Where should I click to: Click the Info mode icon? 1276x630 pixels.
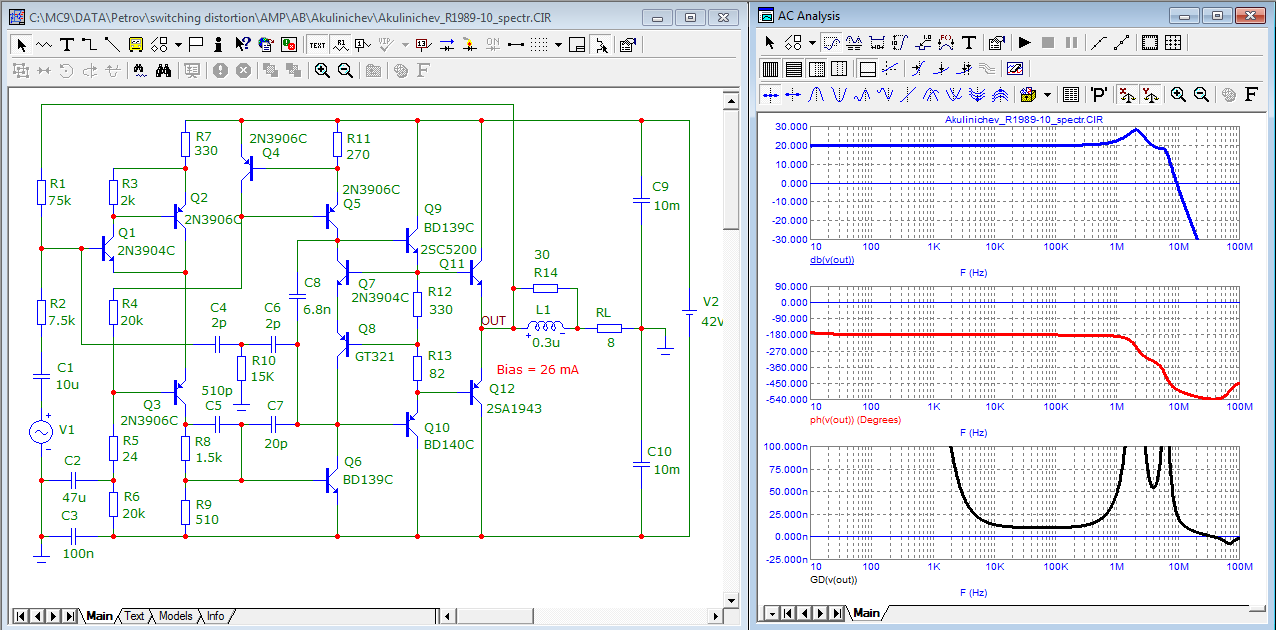point(219,44)
